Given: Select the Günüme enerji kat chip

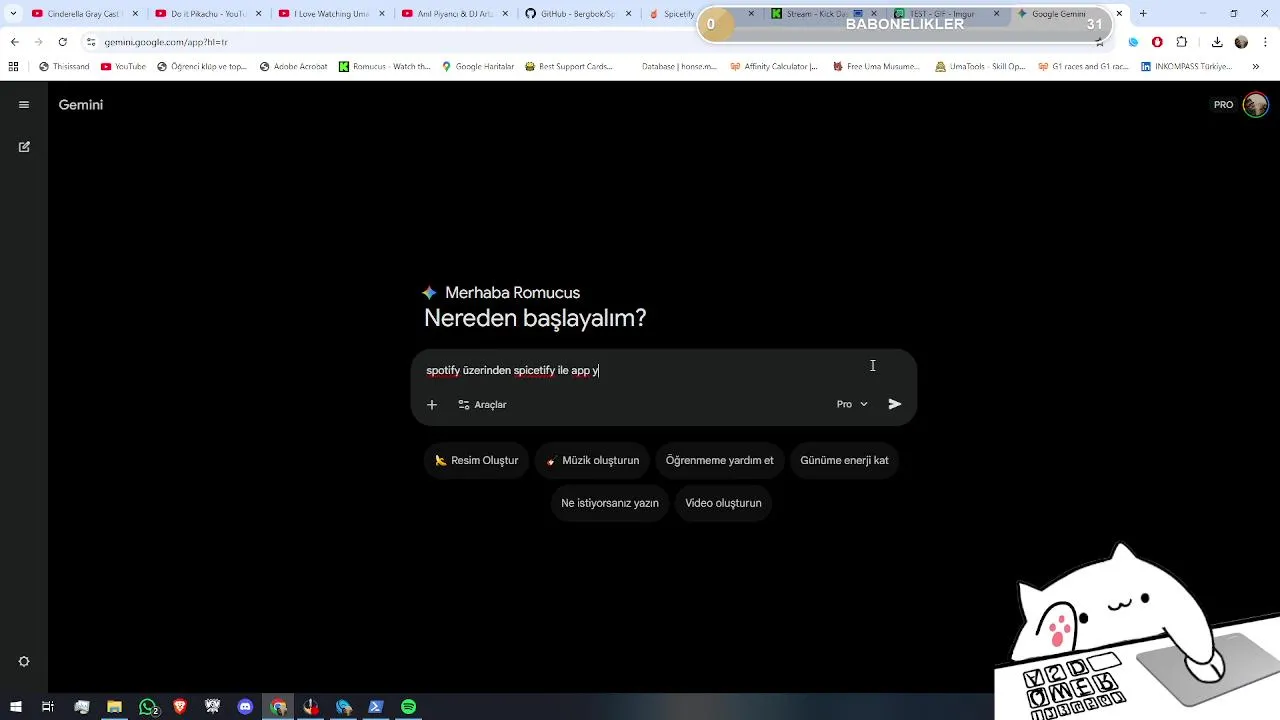Looking at the screenshot, I should point(844,460).
